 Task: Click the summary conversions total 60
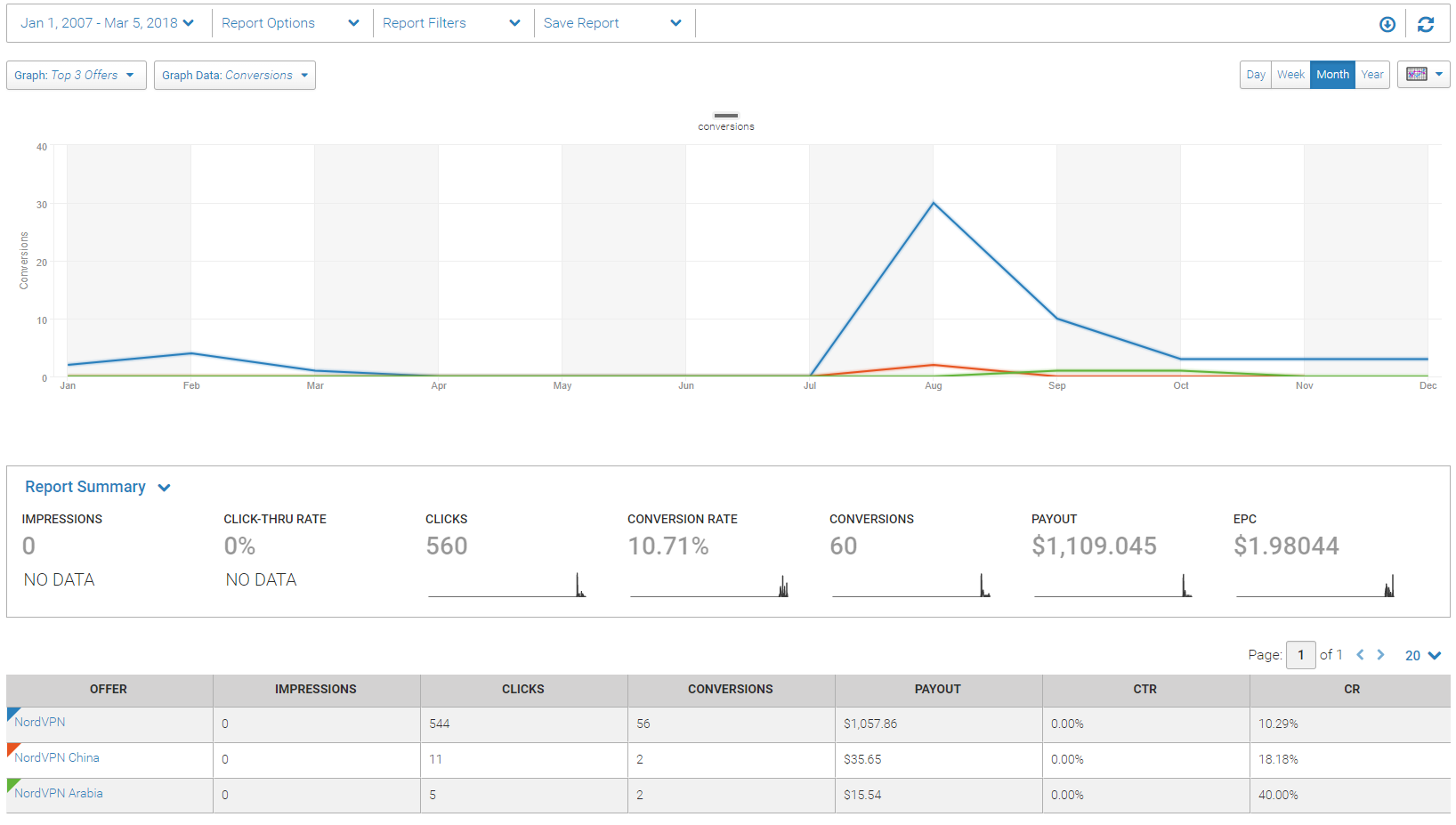click(x=844, y=546)
